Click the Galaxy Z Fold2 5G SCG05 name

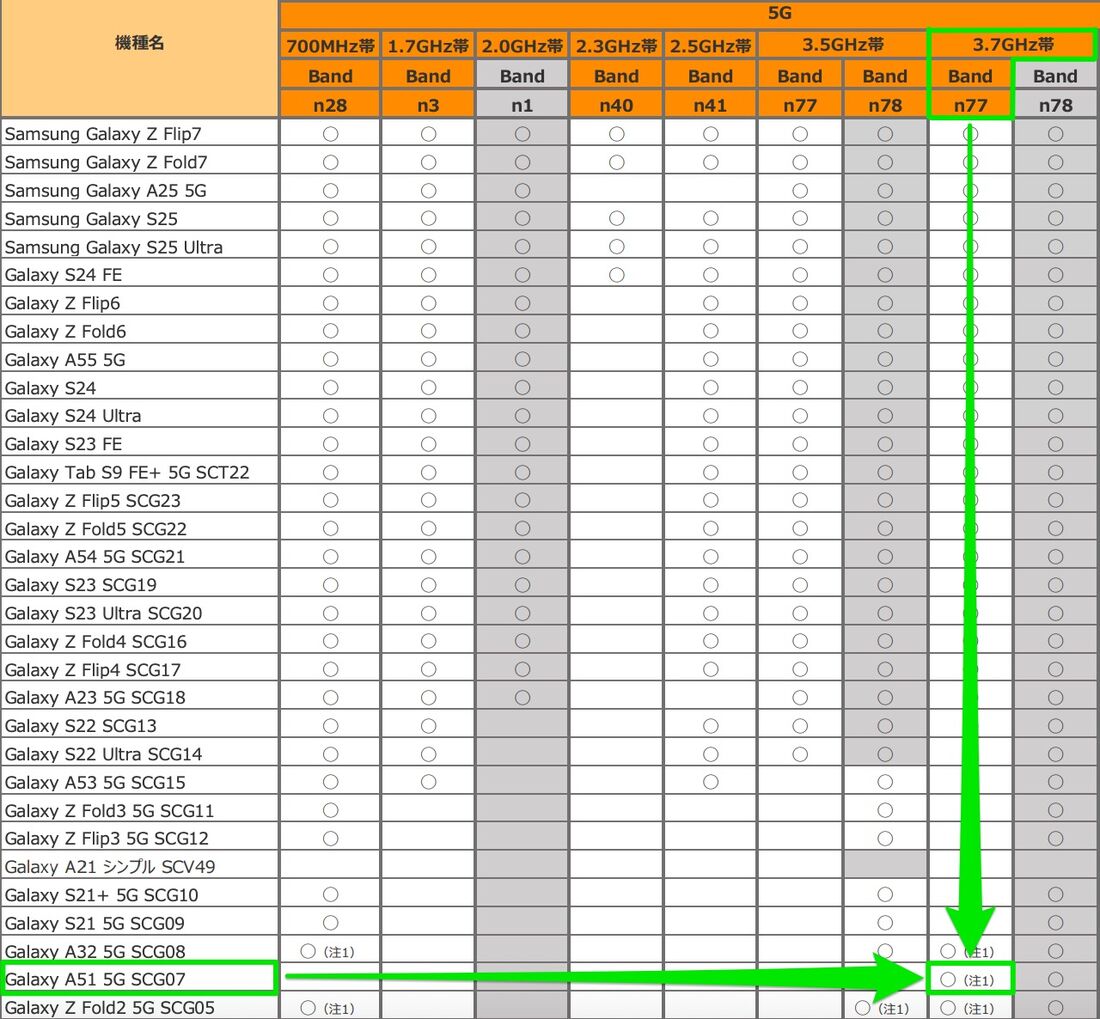click(x=109, y=1007)
